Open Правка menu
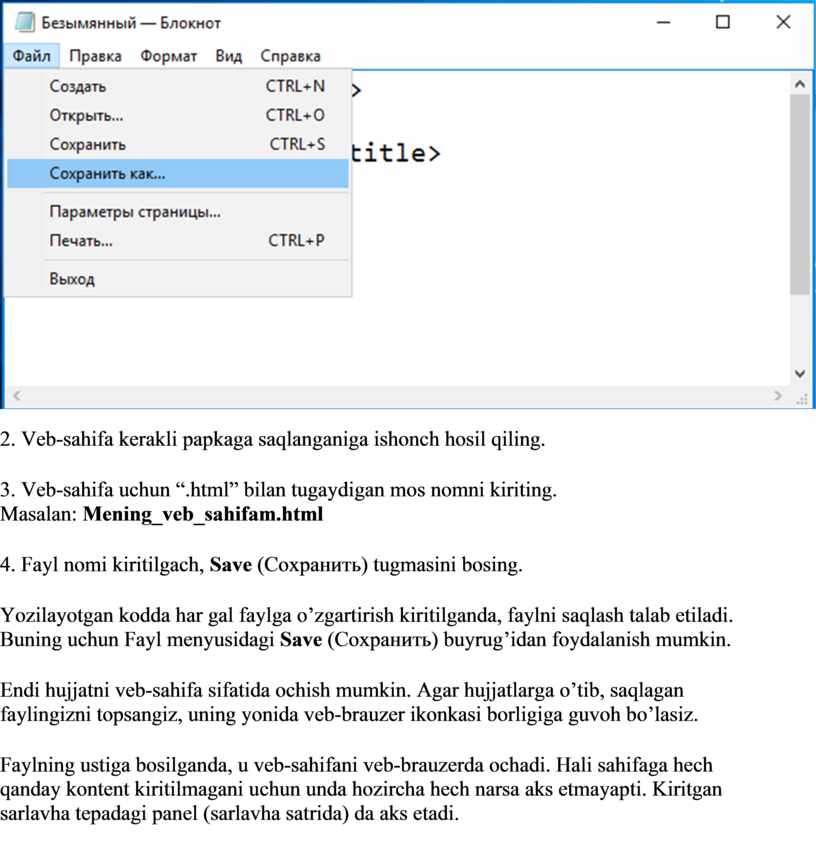This screenshot has width=816, height=853. [x=96, y=56]
